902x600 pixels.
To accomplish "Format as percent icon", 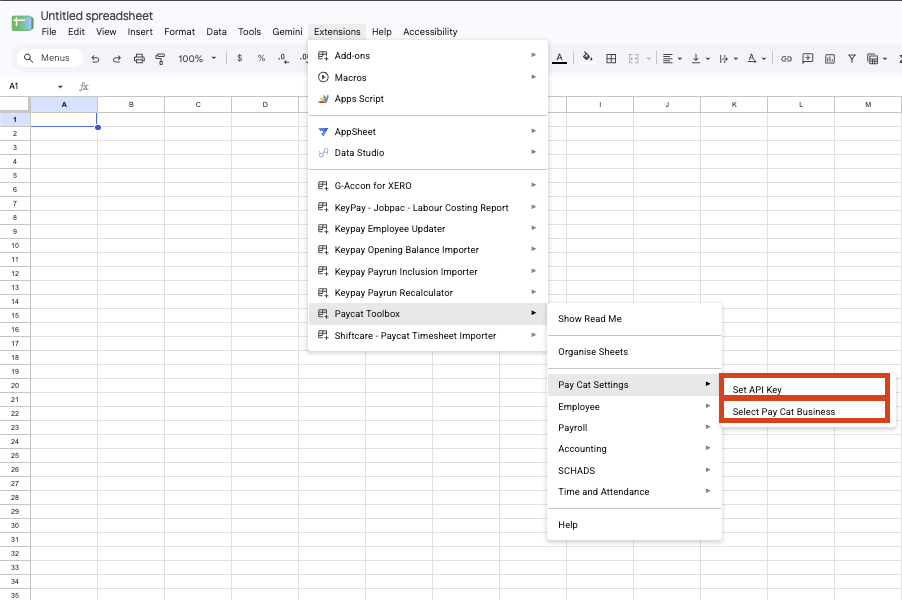I will (261, 58).
